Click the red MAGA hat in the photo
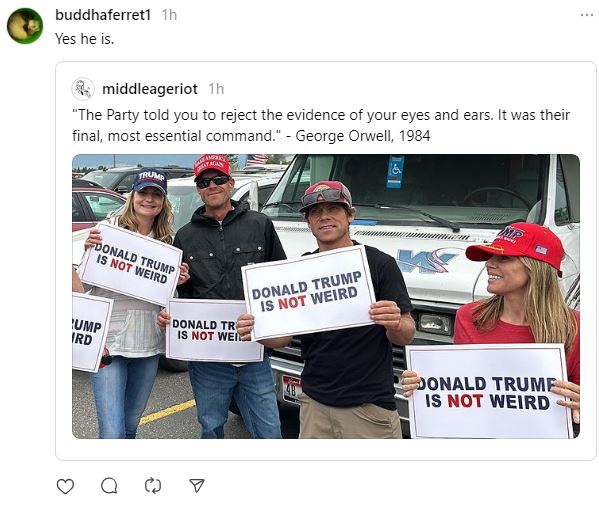This screenshot has width=599, height=505. (212, 166)
